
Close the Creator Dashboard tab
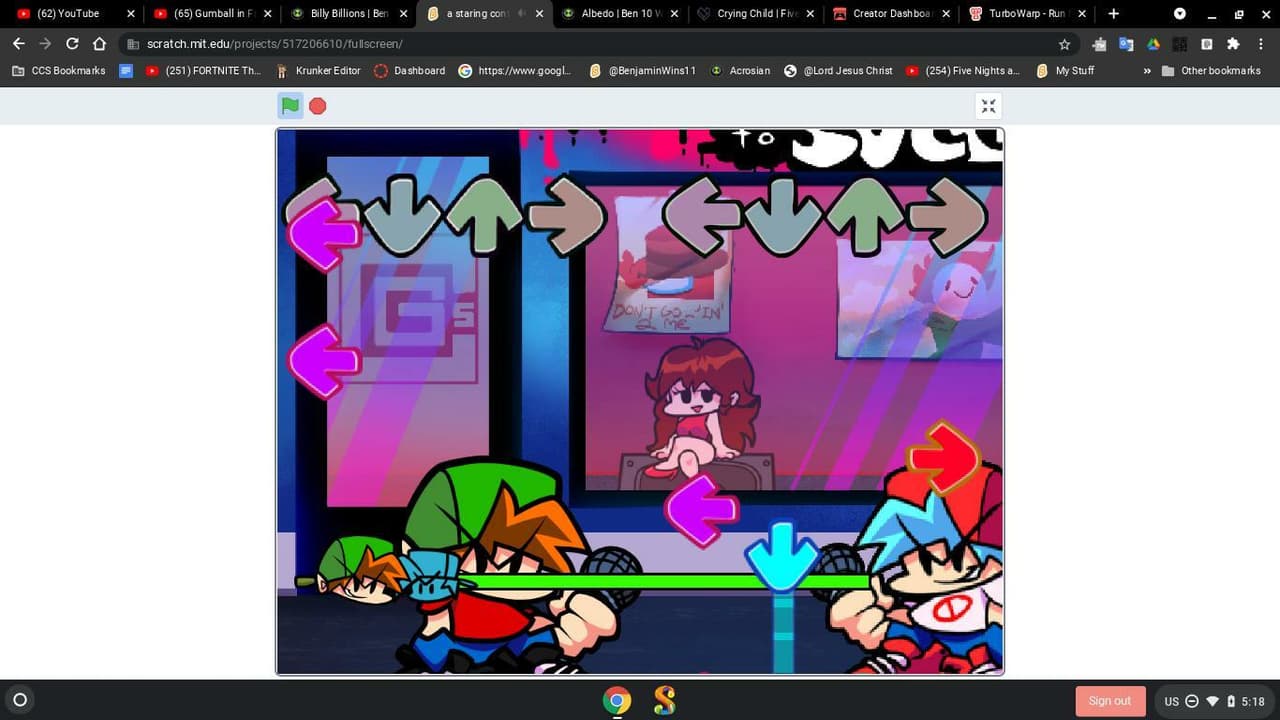click(x=946, y=14)
